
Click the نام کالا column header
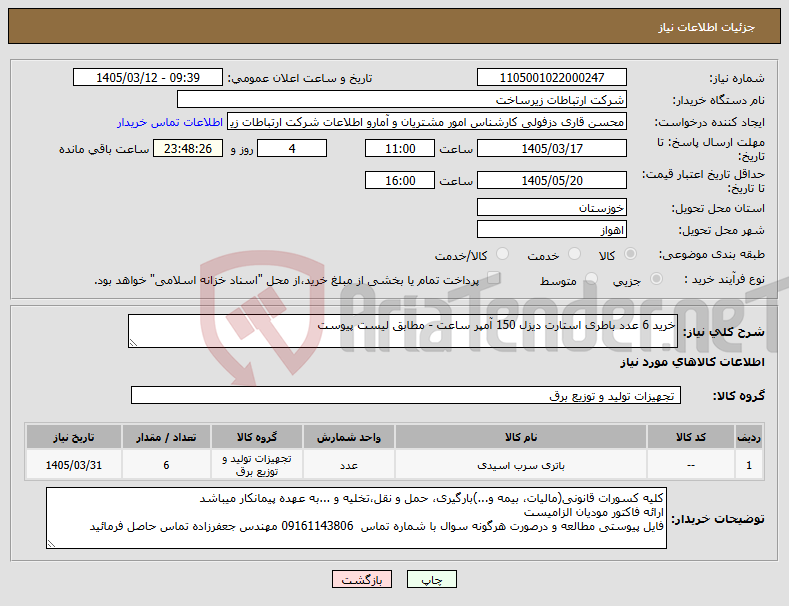(x=521, y=437)
